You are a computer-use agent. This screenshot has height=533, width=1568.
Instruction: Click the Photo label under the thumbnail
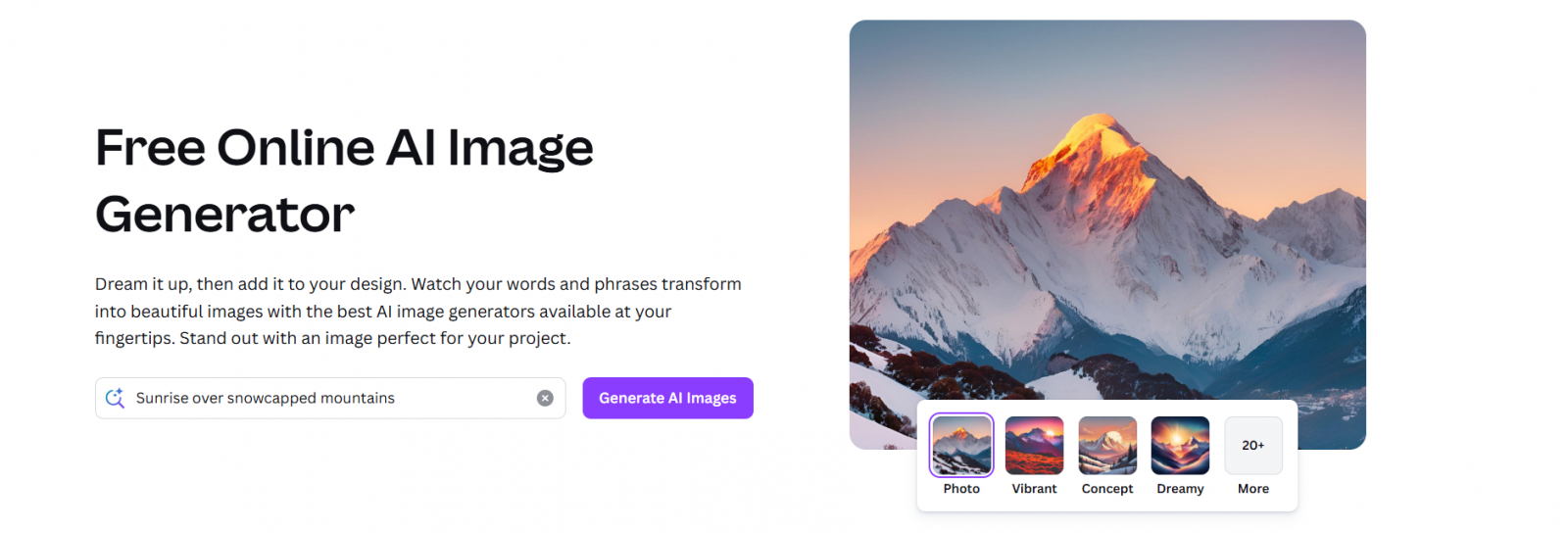pyautogui.click(x=961, y=489)
